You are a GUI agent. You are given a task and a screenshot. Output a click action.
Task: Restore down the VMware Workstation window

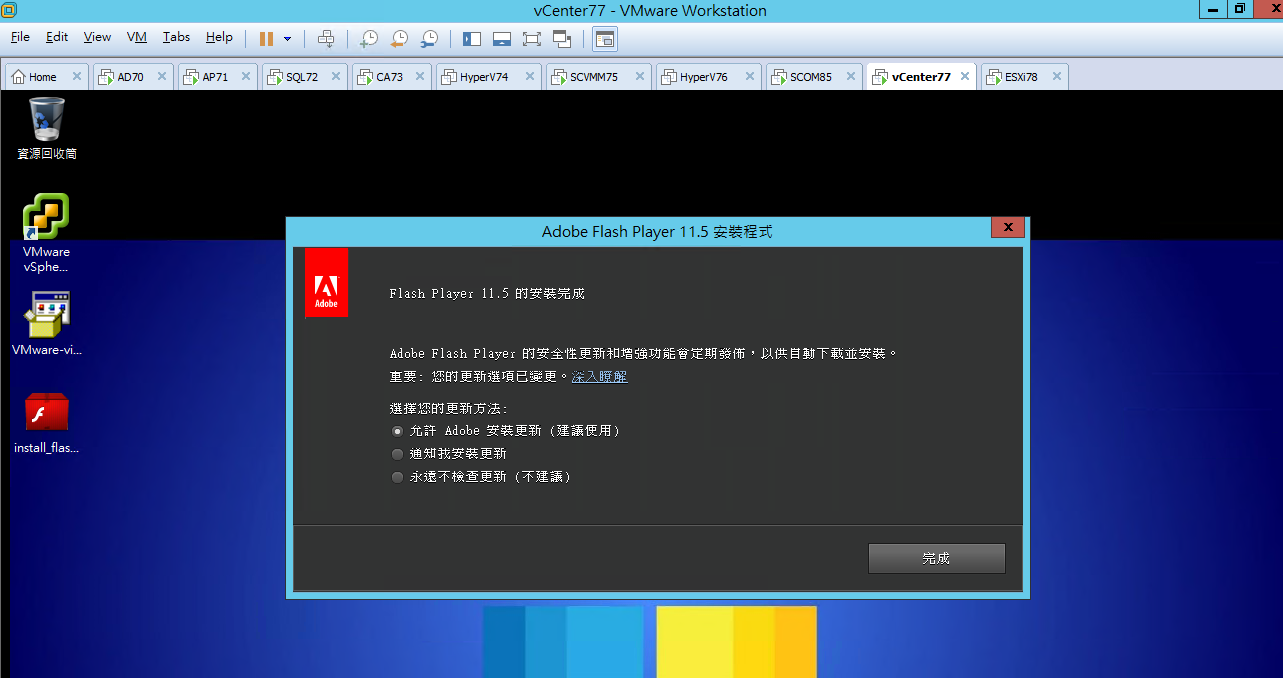[x=1240, y=9]
